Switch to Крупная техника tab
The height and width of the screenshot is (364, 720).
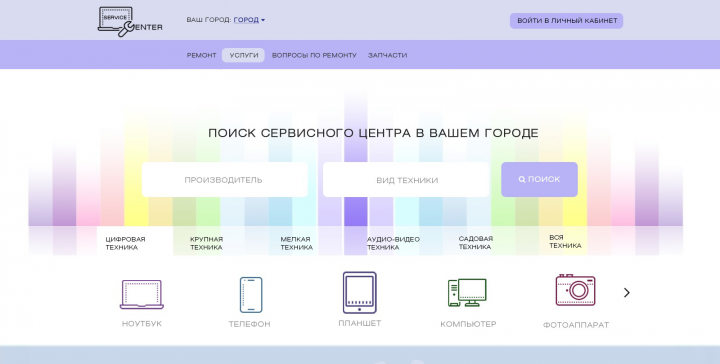tap(206, 243)
